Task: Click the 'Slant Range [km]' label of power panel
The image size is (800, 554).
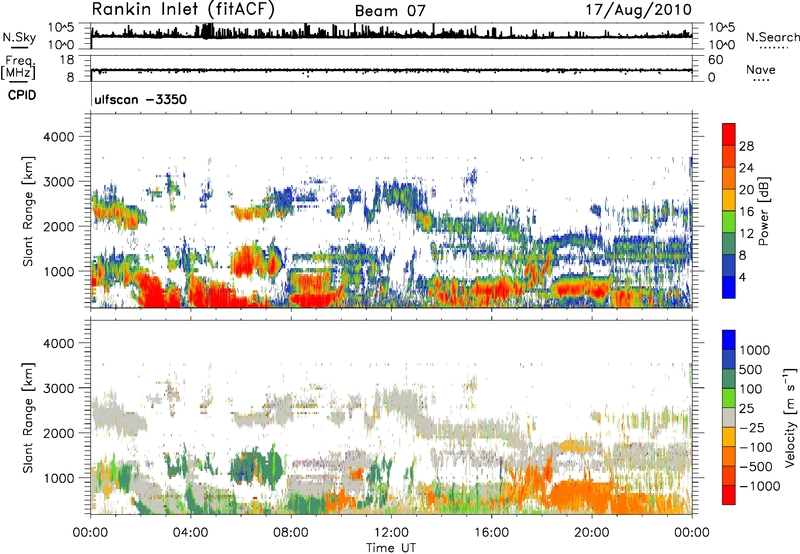Action: tap(28, 211)
